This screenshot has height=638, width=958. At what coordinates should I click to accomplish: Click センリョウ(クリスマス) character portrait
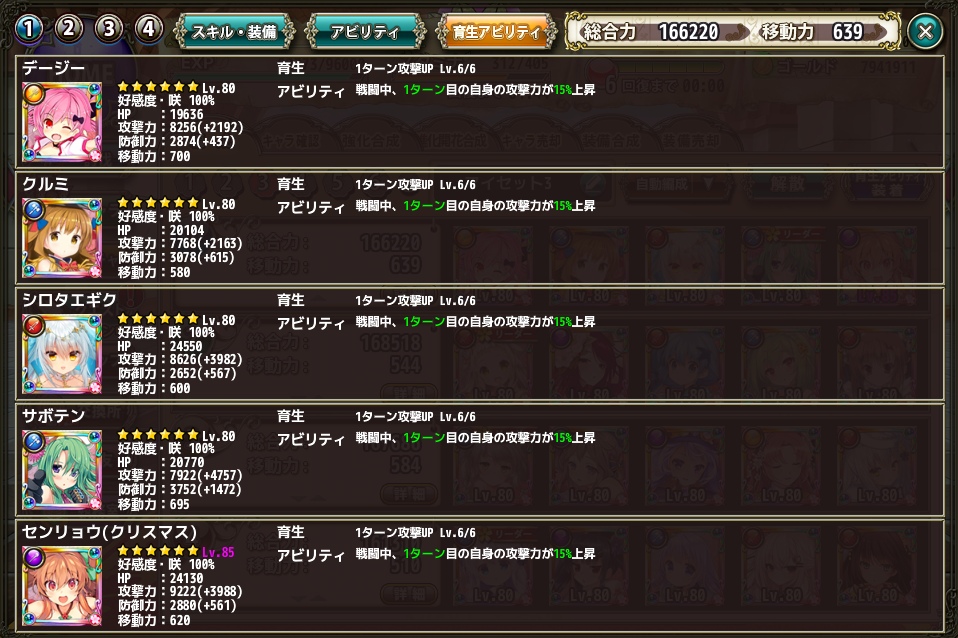(x=62, y=587)
